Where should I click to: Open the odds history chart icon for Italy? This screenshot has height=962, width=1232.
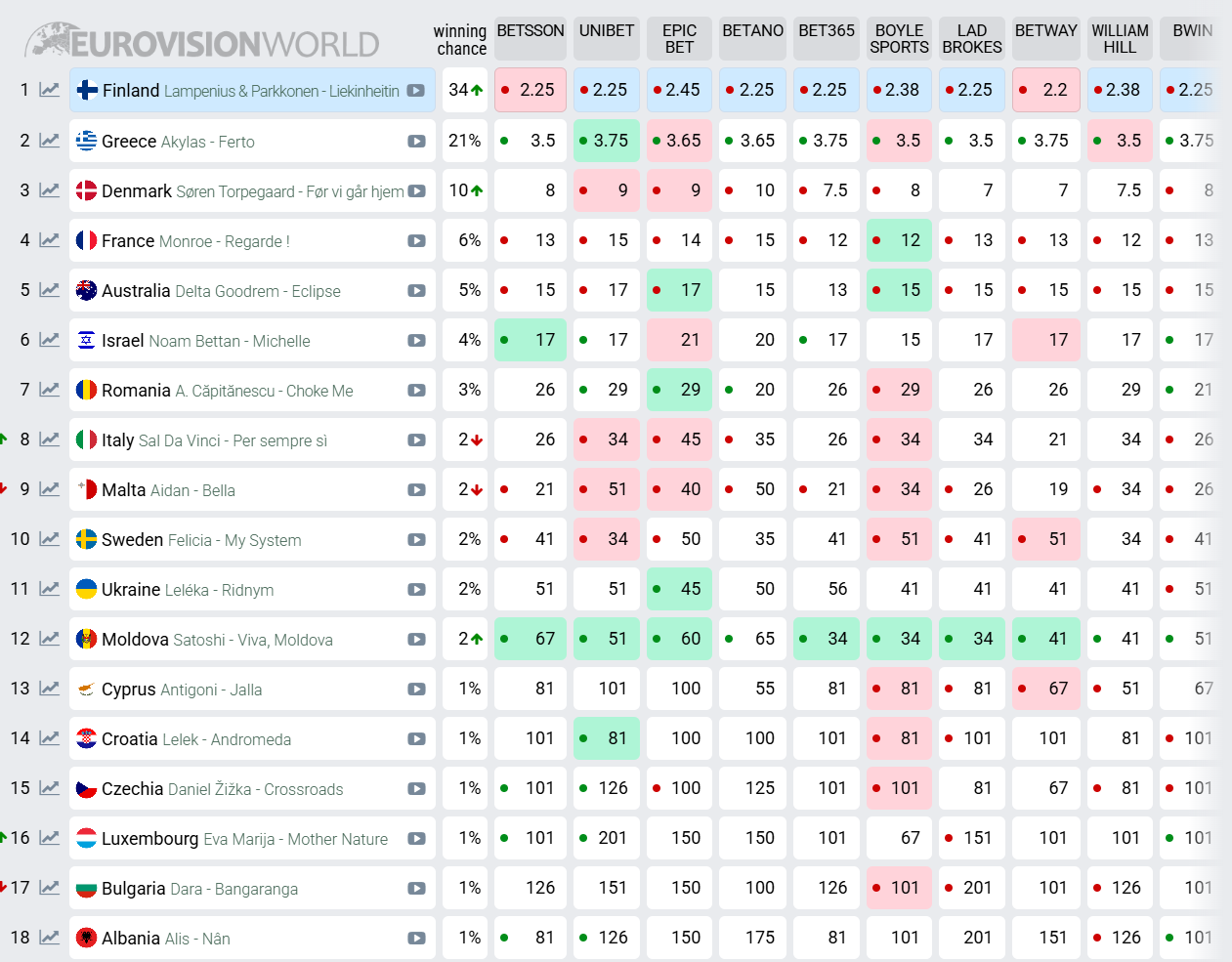click(50, 439)
